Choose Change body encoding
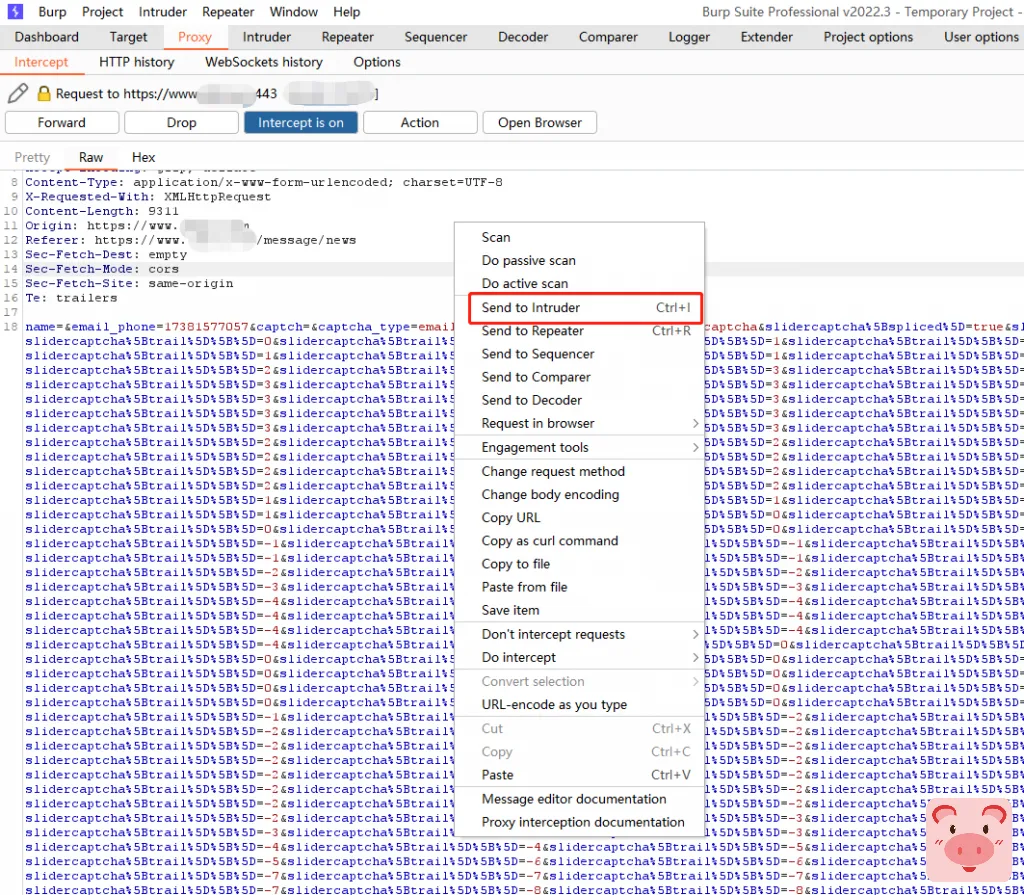Viewport: 1024px width, 895px height. (579, 495)
